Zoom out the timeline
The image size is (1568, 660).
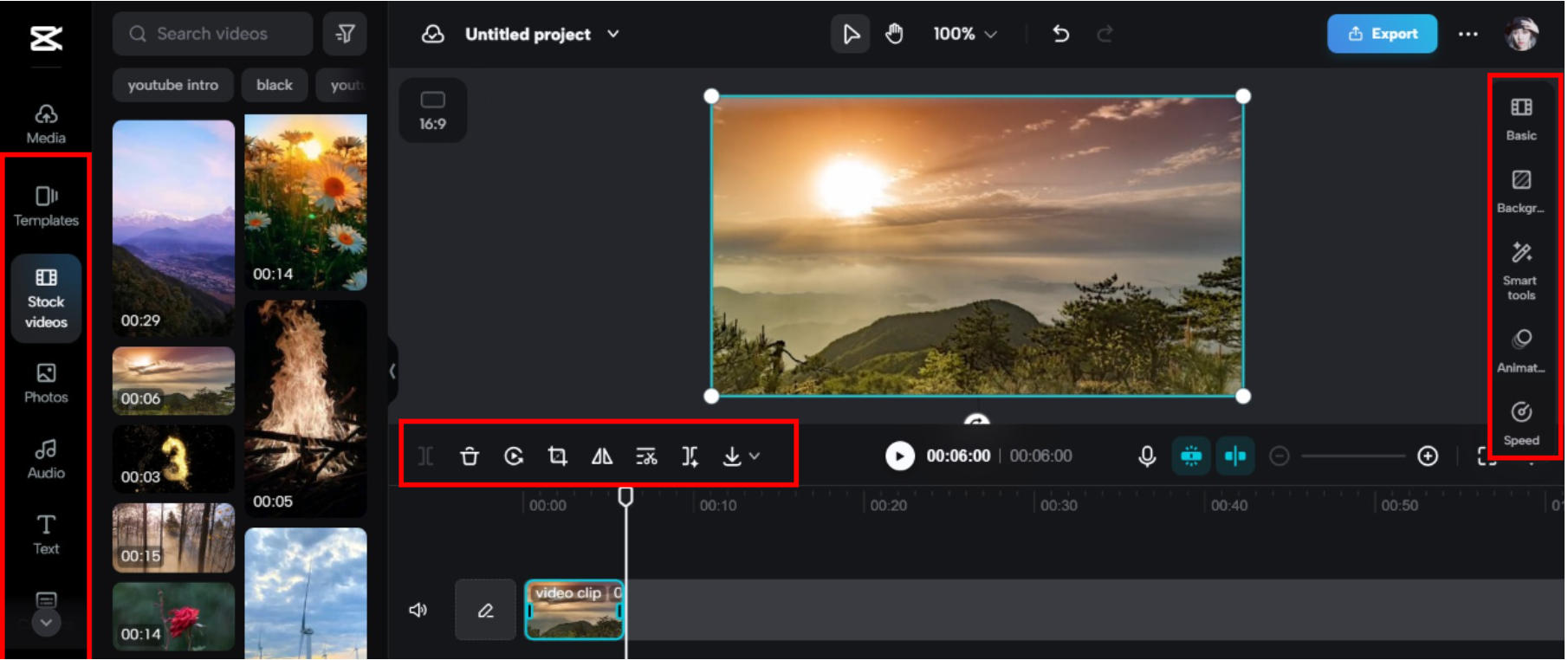(1280, 456)
